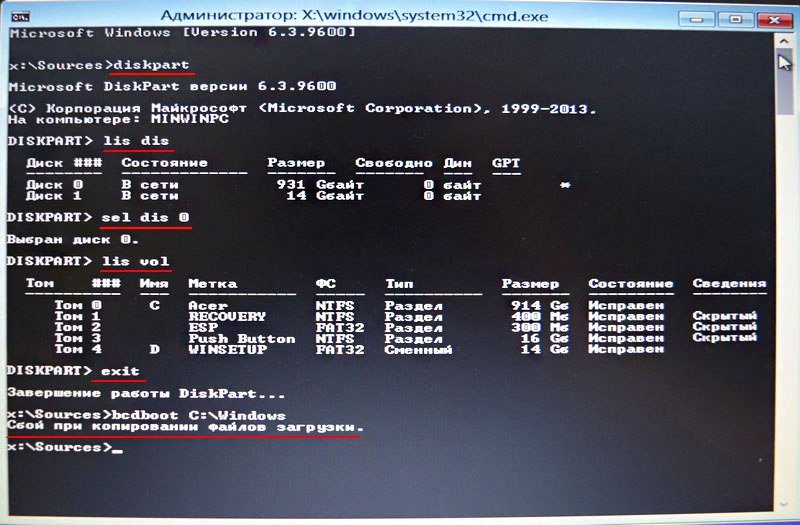
Task: Click the '400 Мб' volume size
Action: coord(540,316)
